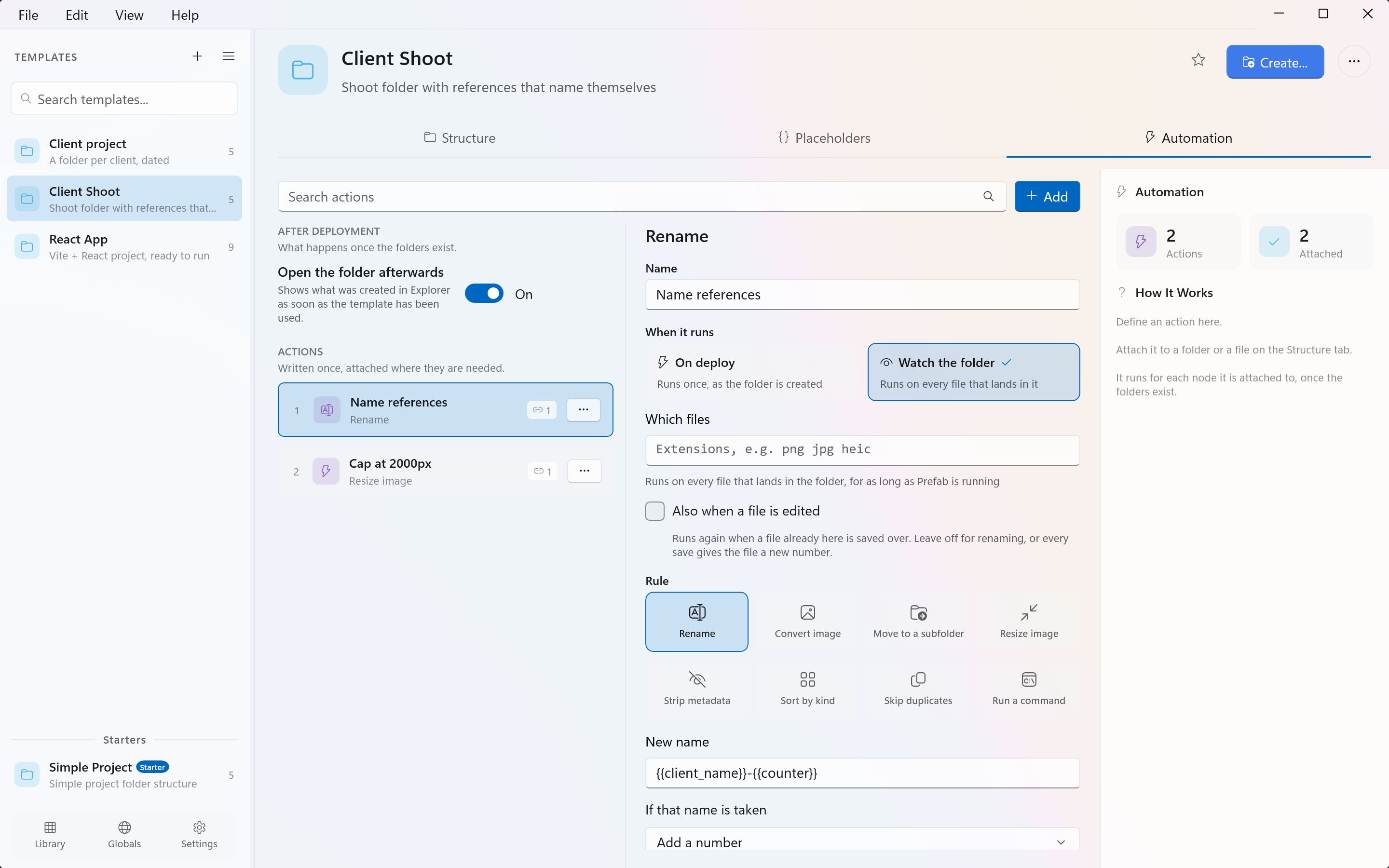Open the templates list menu icon

tap(229, 56)
